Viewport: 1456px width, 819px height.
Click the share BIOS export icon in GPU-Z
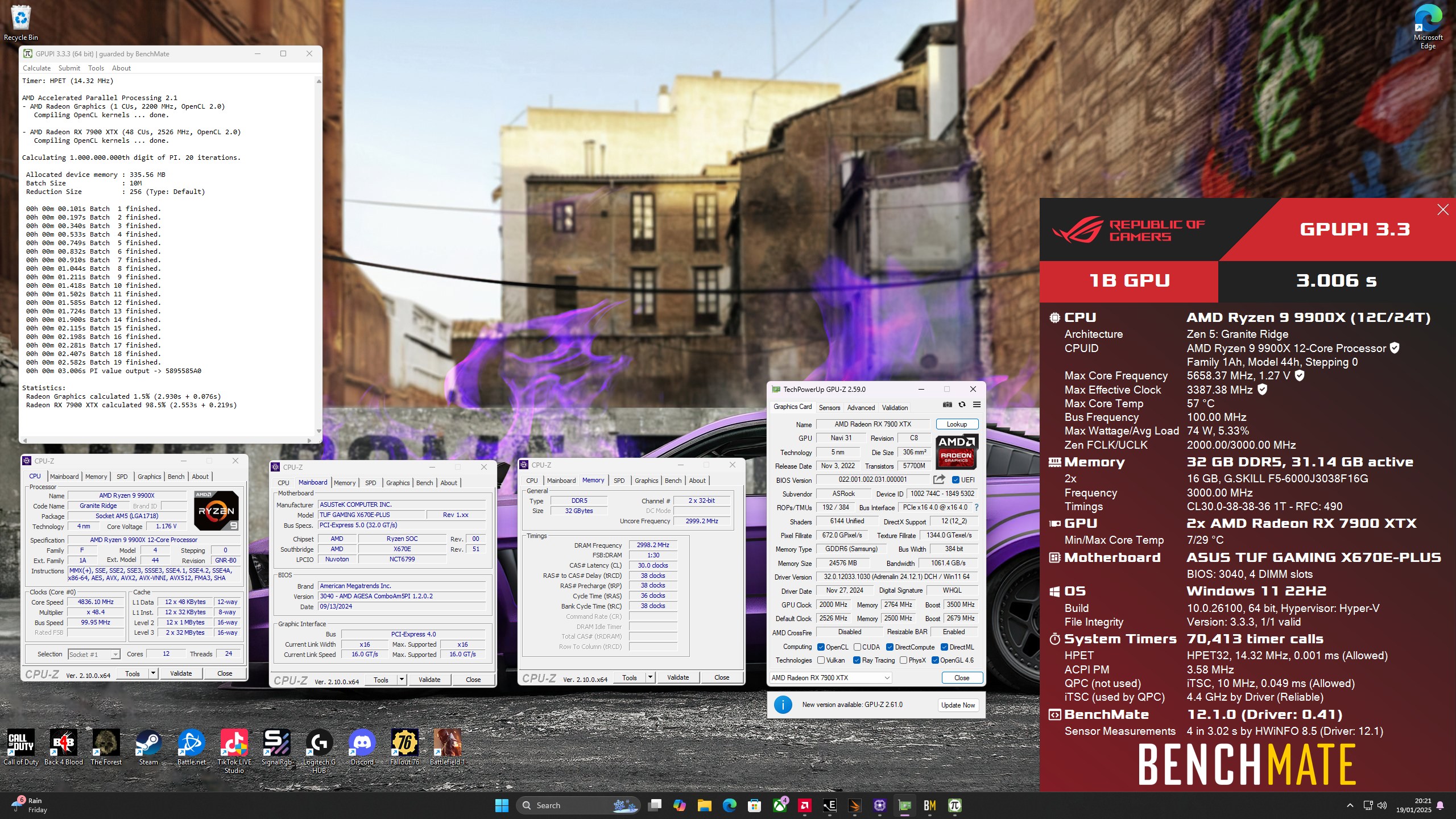point(939,479)
